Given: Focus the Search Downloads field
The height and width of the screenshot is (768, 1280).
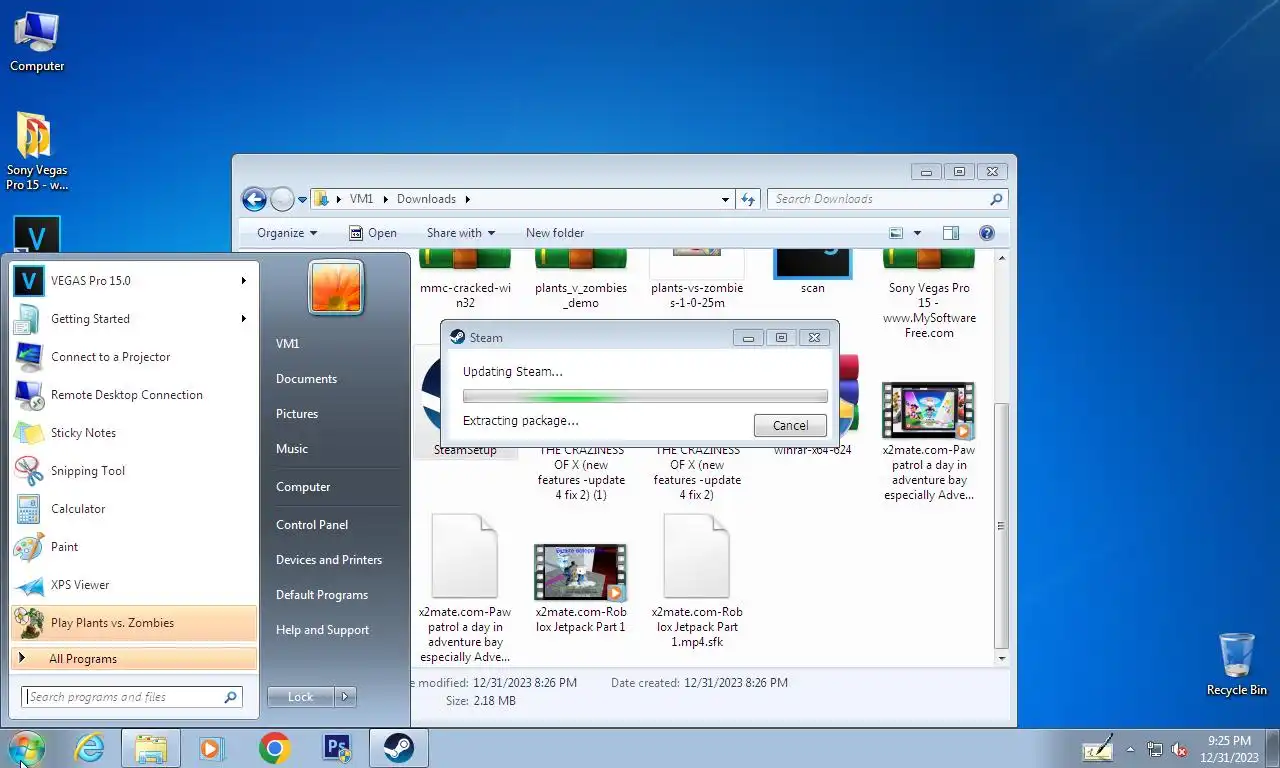Looking at the screenshot, I should [x=888, y=199].
